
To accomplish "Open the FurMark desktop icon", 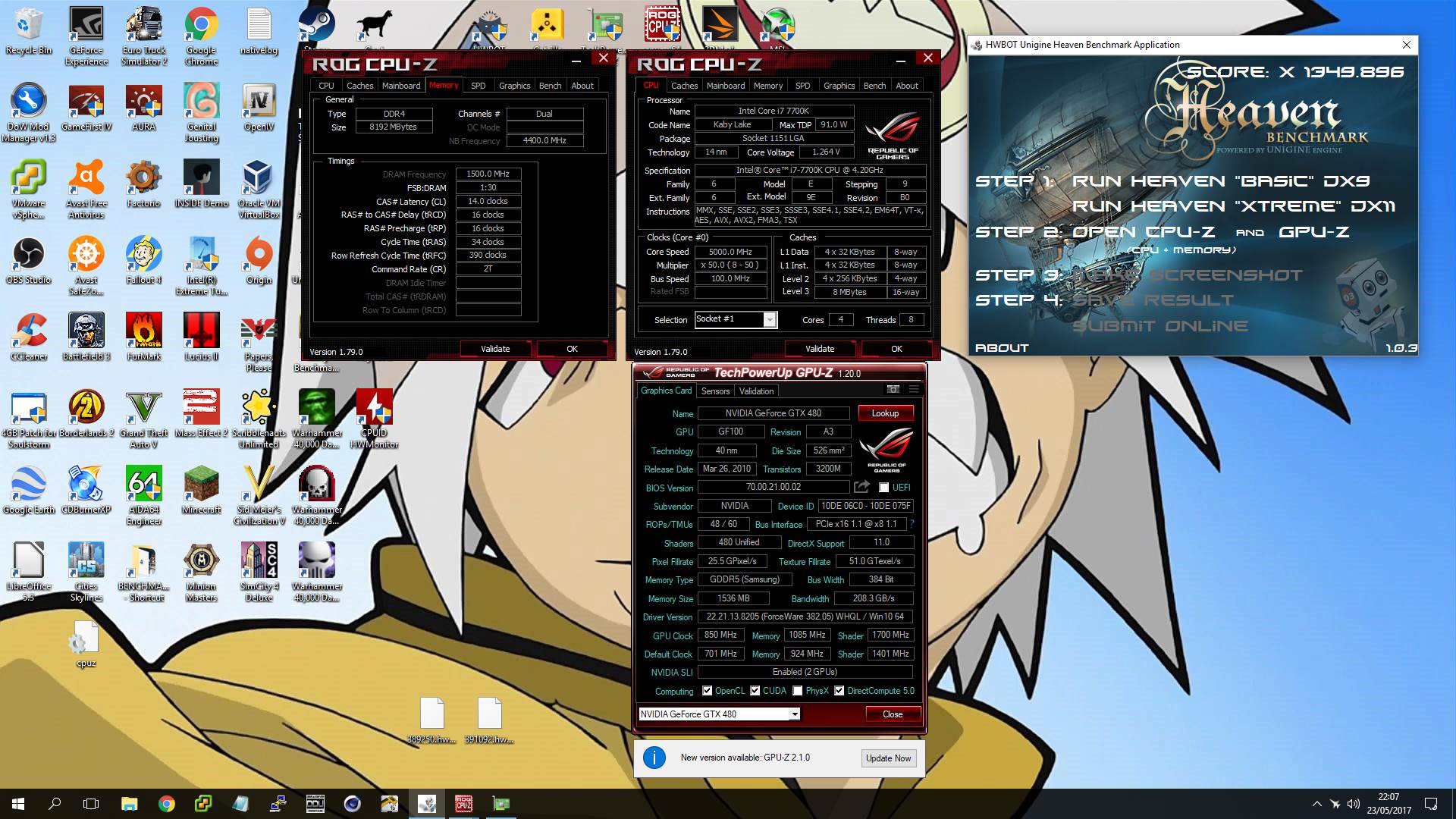I will click(x=144, y=337).
